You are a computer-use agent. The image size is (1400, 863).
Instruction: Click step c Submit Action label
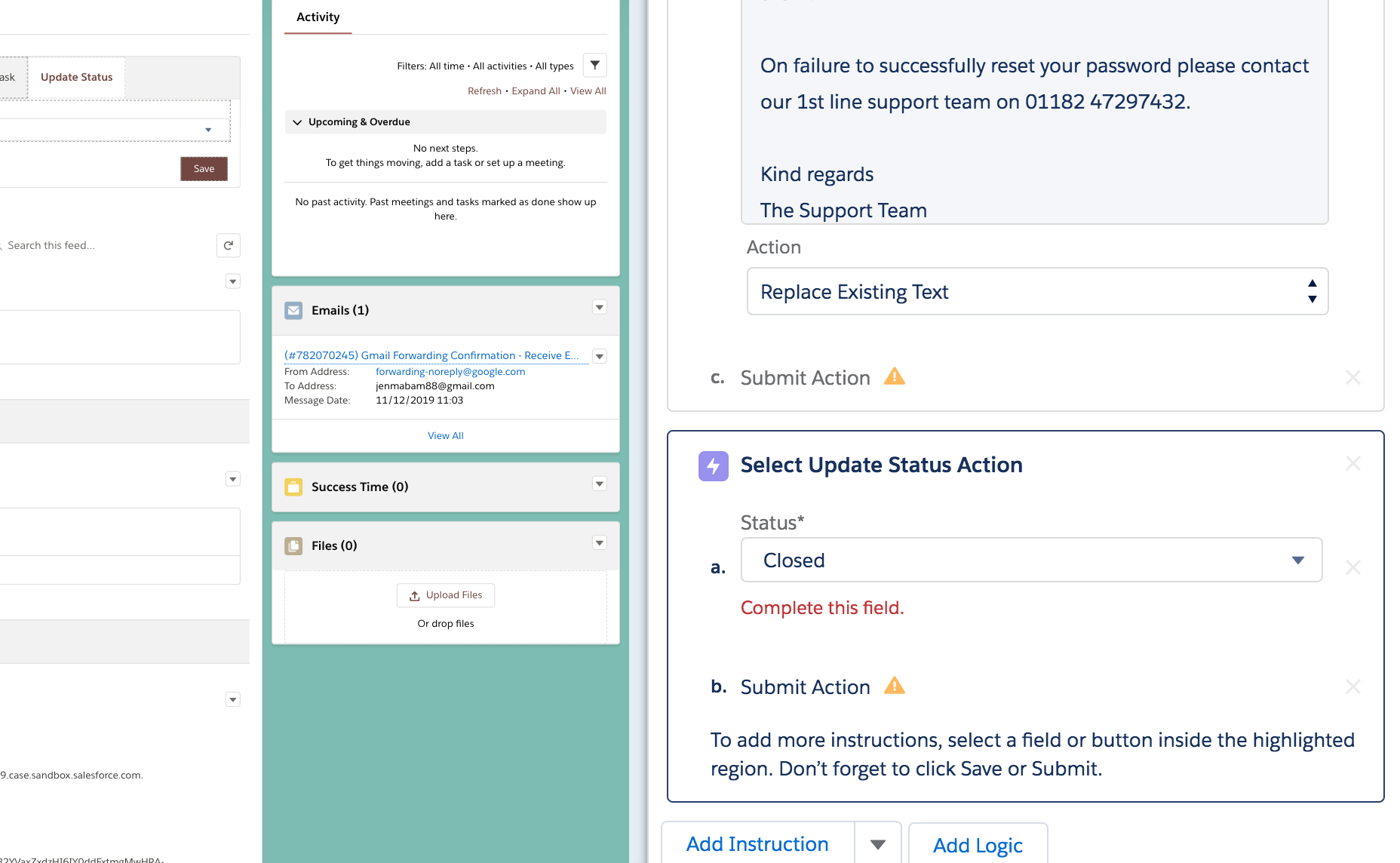point(805,378)
